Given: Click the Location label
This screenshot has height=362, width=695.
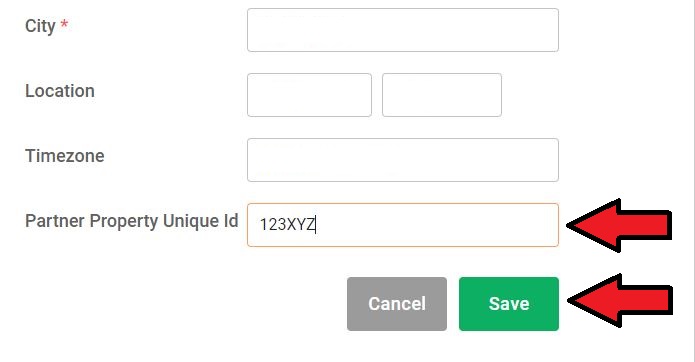Looking at the screenshot, I should (x=60, y=91).
